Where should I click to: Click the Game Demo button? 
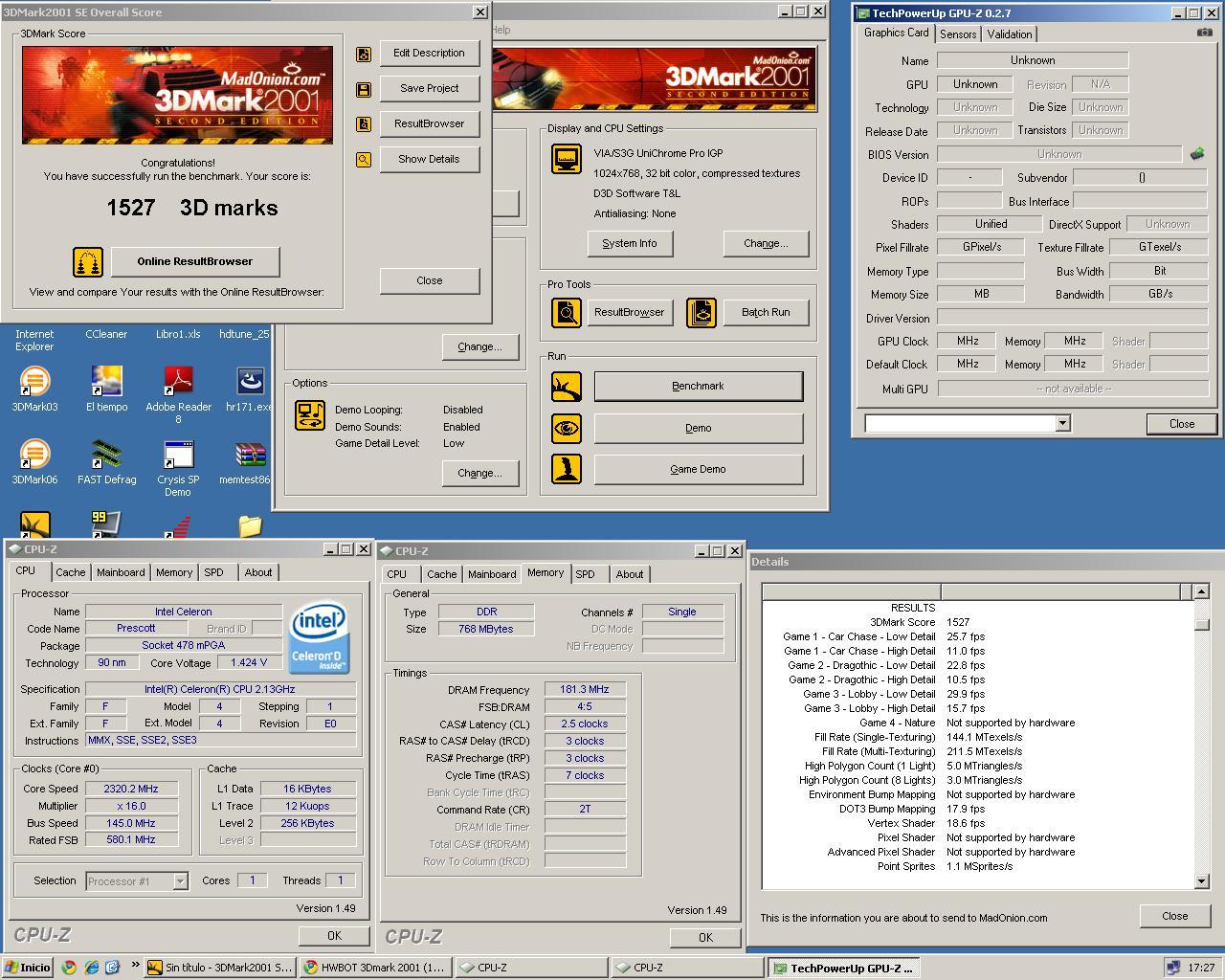tap(698, 469)
